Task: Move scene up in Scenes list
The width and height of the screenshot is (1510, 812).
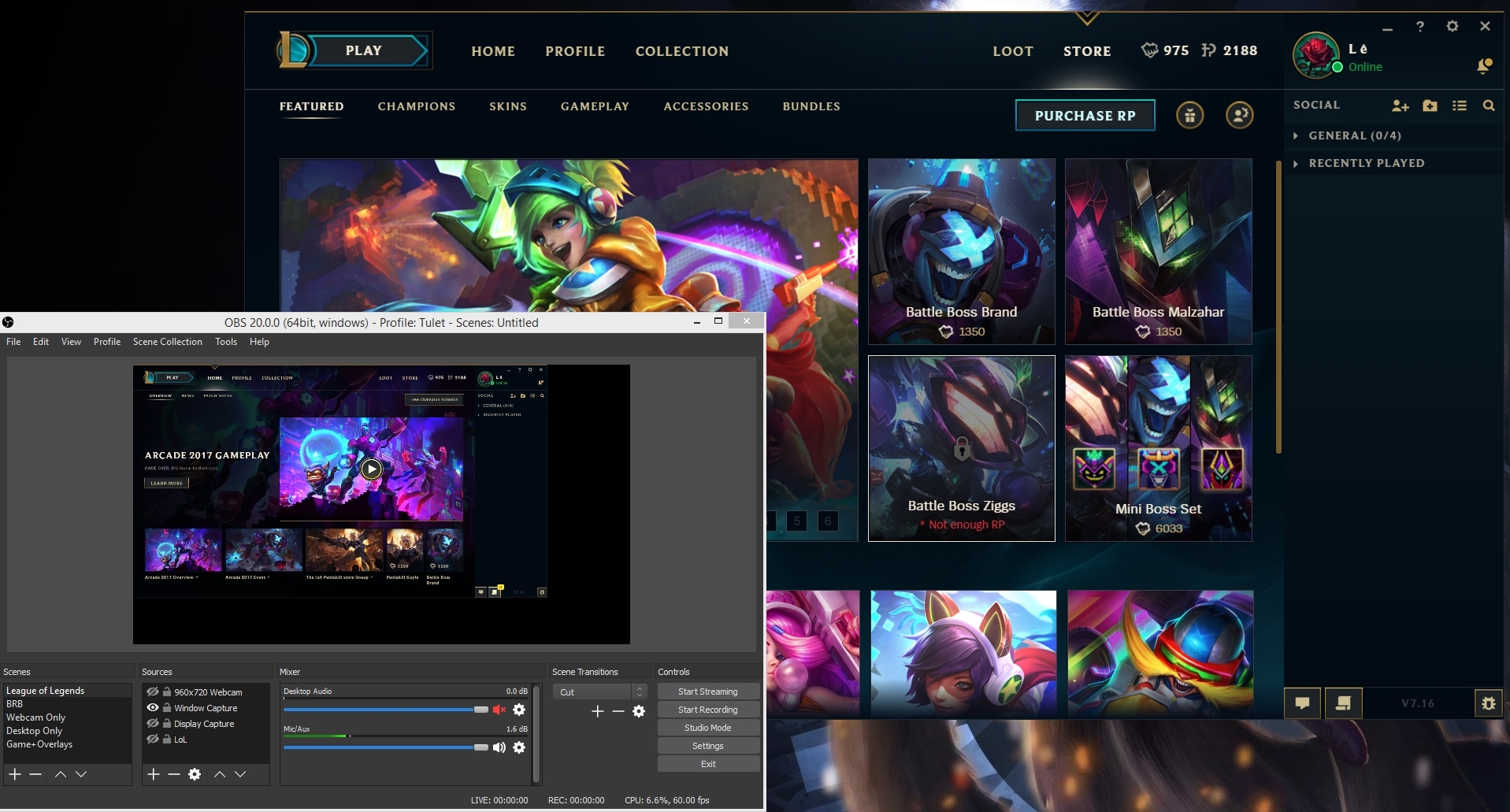Action: [x=61, y=774]
